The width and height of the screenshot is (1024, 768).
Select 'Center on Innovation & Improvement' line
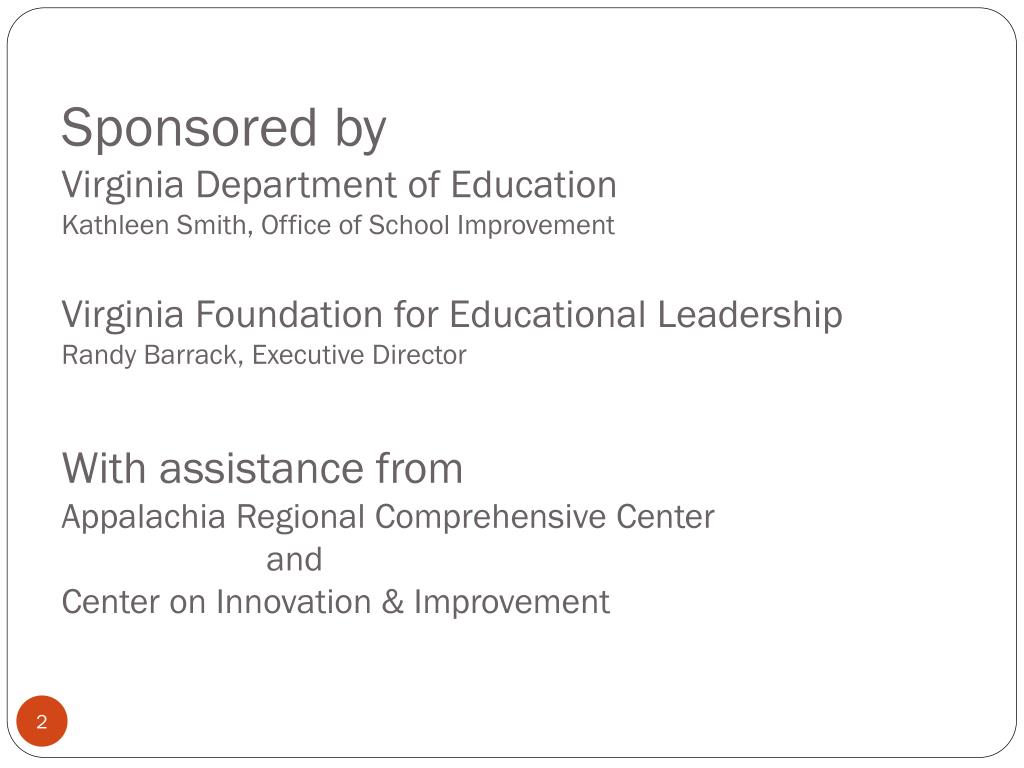pos(336,602)
